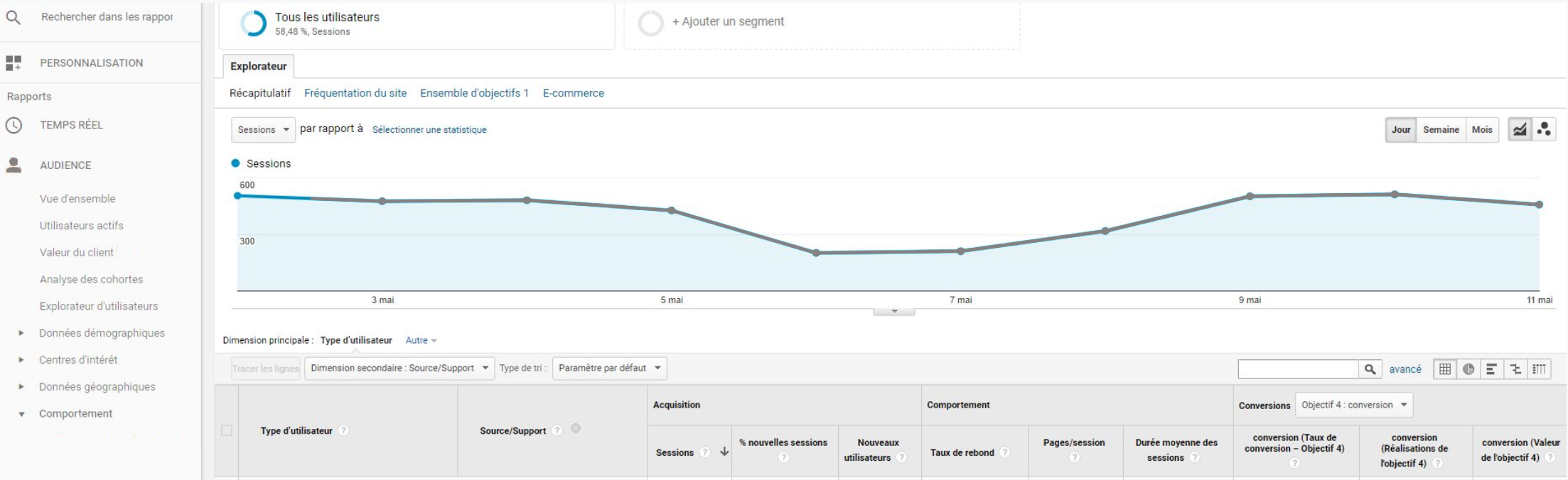Collapse the Comportement sidebar section
Image resolution: width=1568 pixels, height=480 pixels.
coord(21,414)
